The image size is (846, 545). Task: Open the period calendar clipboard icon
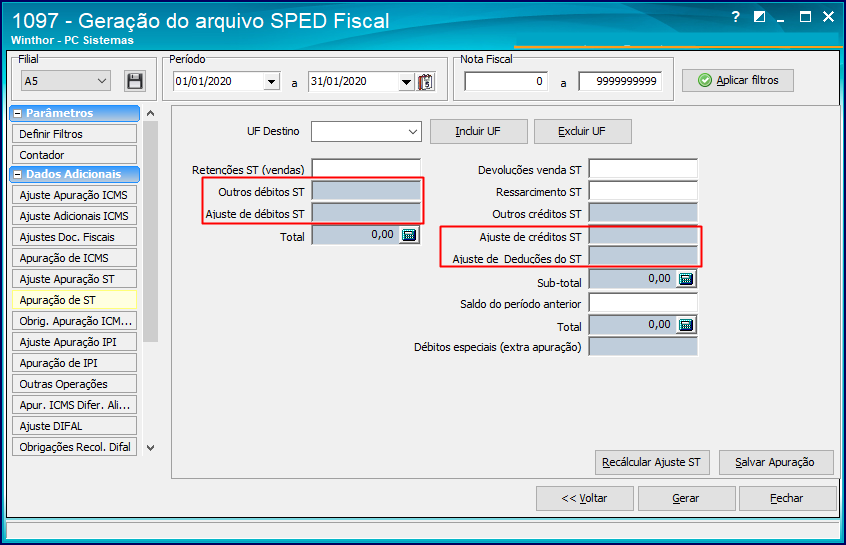click(426, 81)
